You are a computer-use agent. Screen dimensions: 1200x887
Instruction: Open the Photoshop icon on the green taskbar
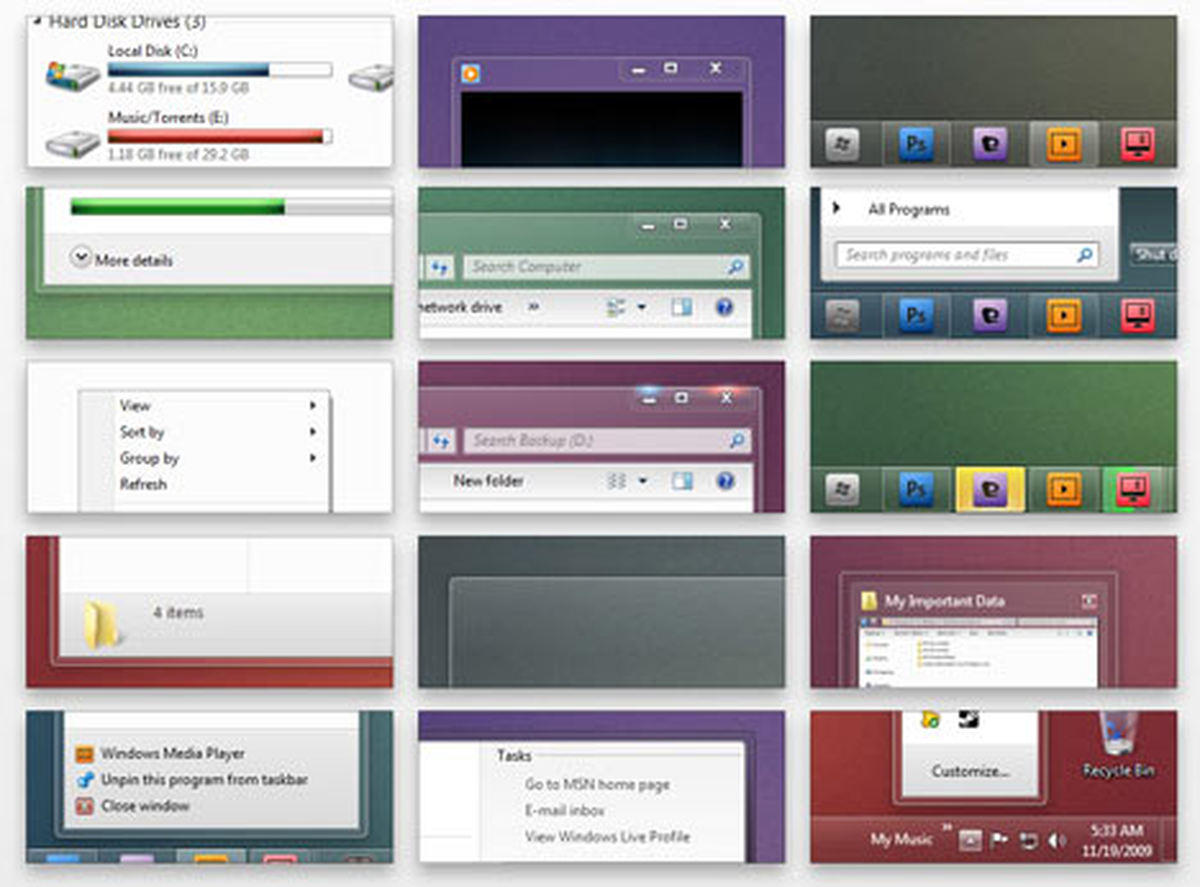915,489
